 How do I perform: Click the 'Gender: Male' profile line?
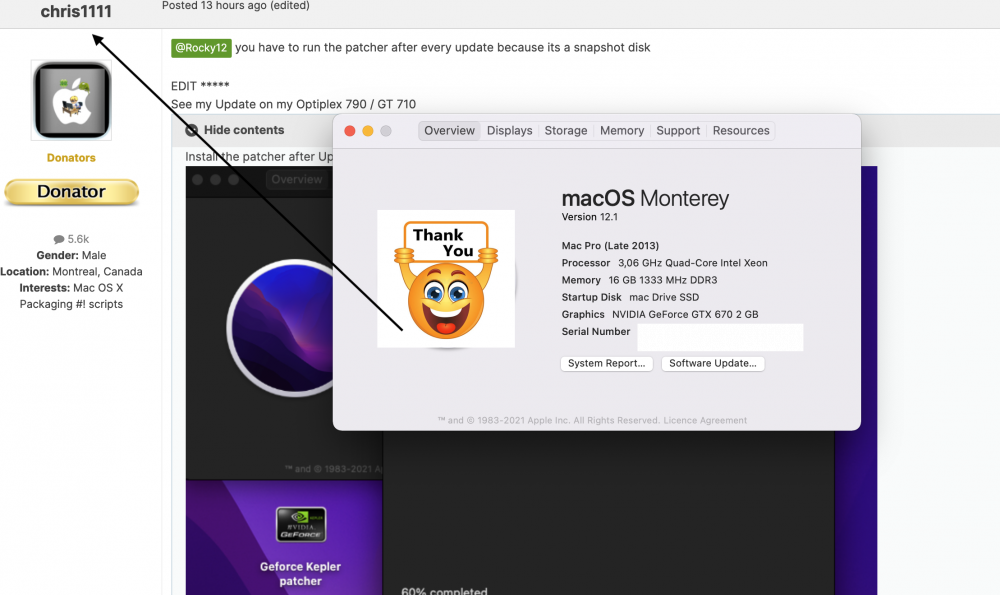coord(71,255)
